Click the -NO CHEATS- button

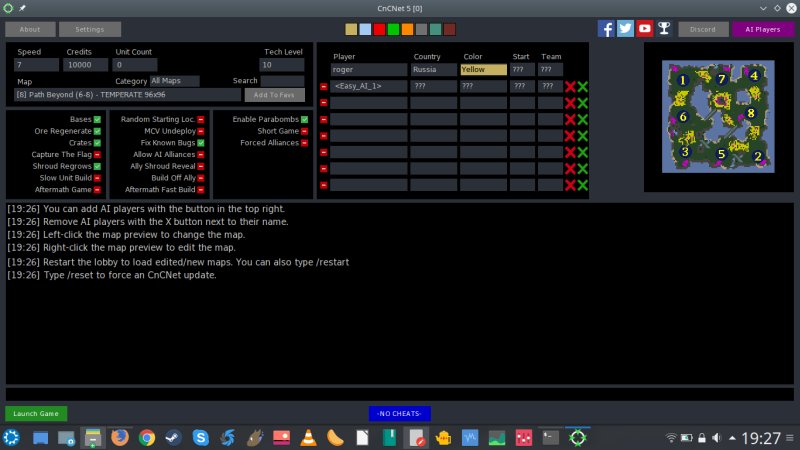(x=399, y=413)
